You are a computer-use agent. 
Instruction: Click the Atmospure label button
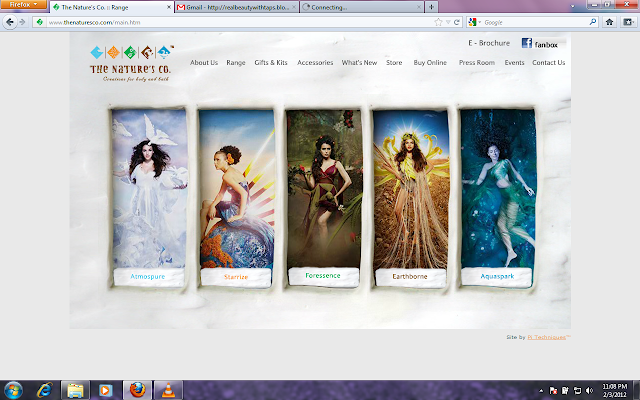[148, 277]
